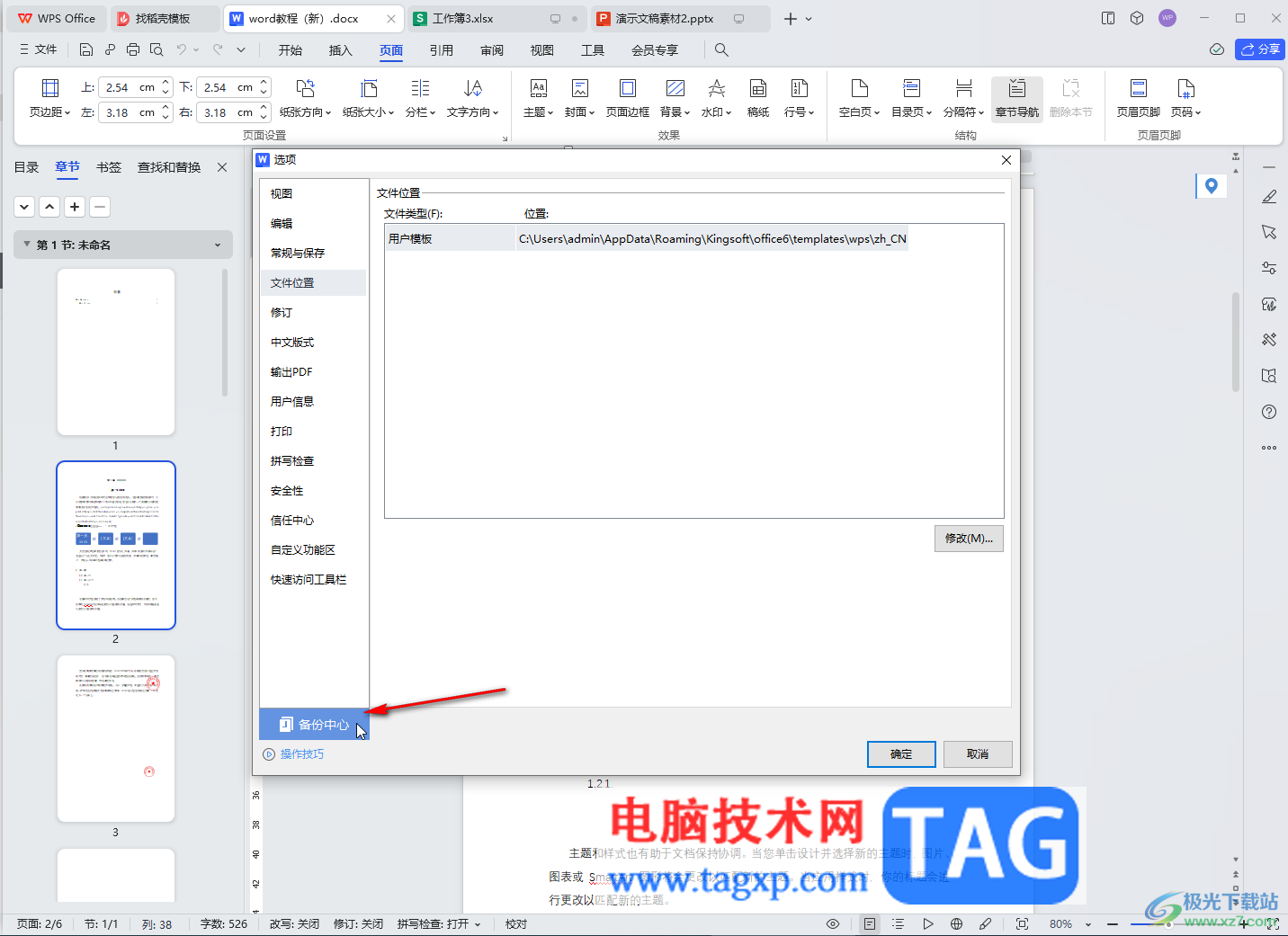Click the 字数: 526 word count in status bar
This screenshot has width=1288, height=936.
[x=223, y=924]
